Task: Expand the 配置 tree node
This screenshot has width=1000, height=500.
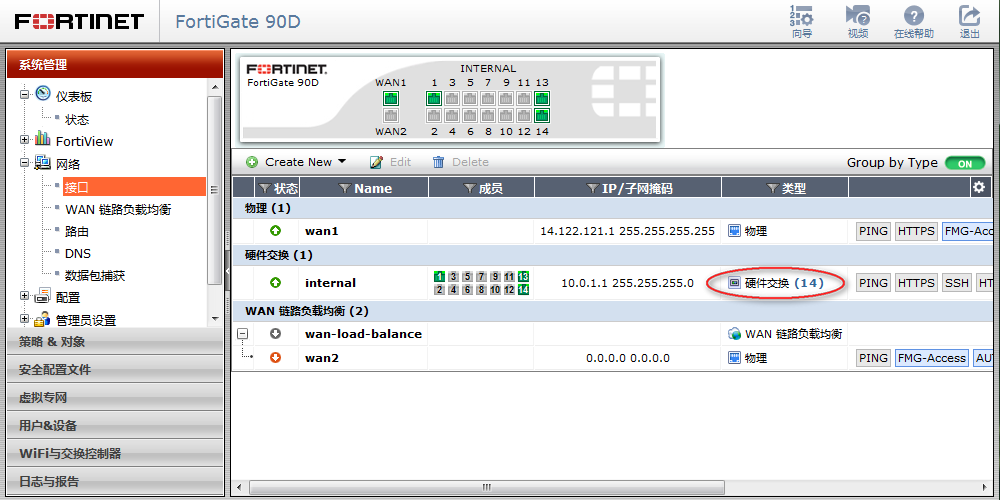Action: click(x=25, y=296)
